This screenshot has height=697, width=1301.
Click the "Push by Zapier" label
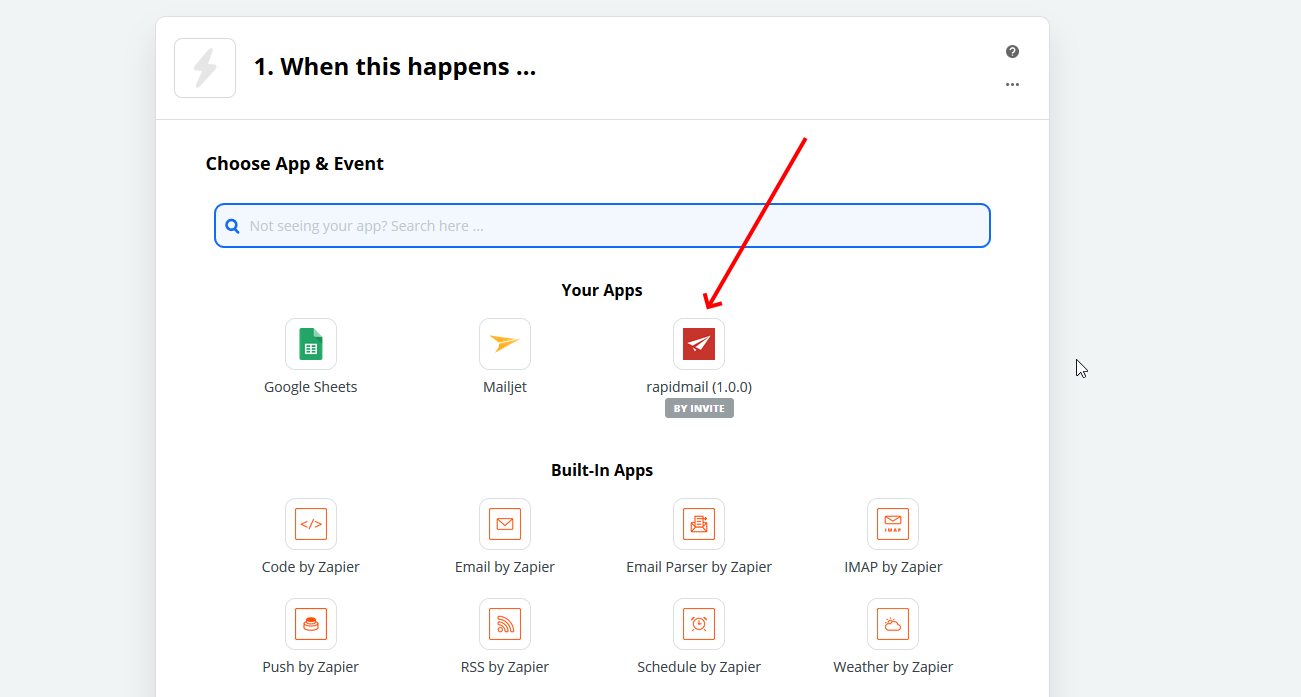311,667
